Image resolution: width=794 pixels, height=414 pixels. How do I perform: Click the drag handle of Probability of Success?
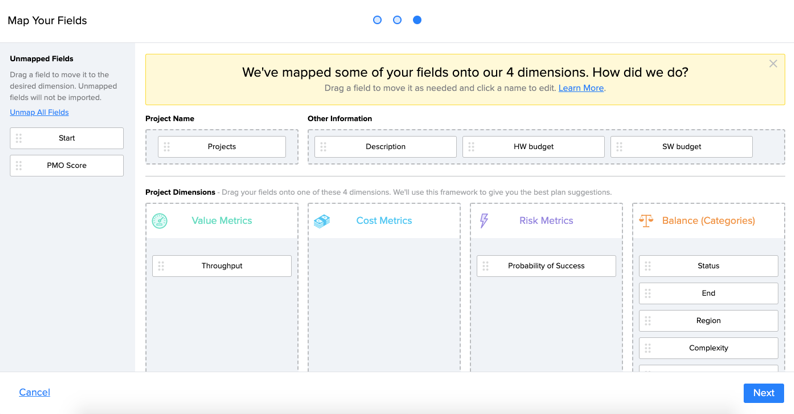(485, 266)
